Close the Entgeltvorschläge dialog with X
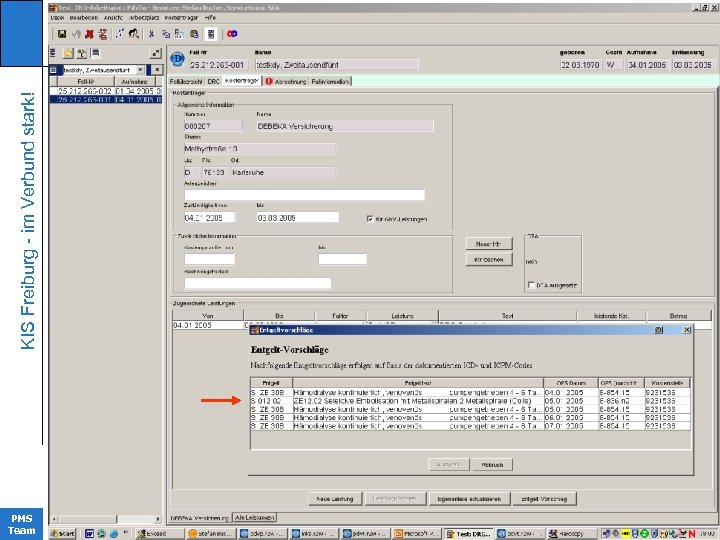Image resolution: width=720 pixels, height=540 pixels. pyautogui.click(x=686, y=330)
